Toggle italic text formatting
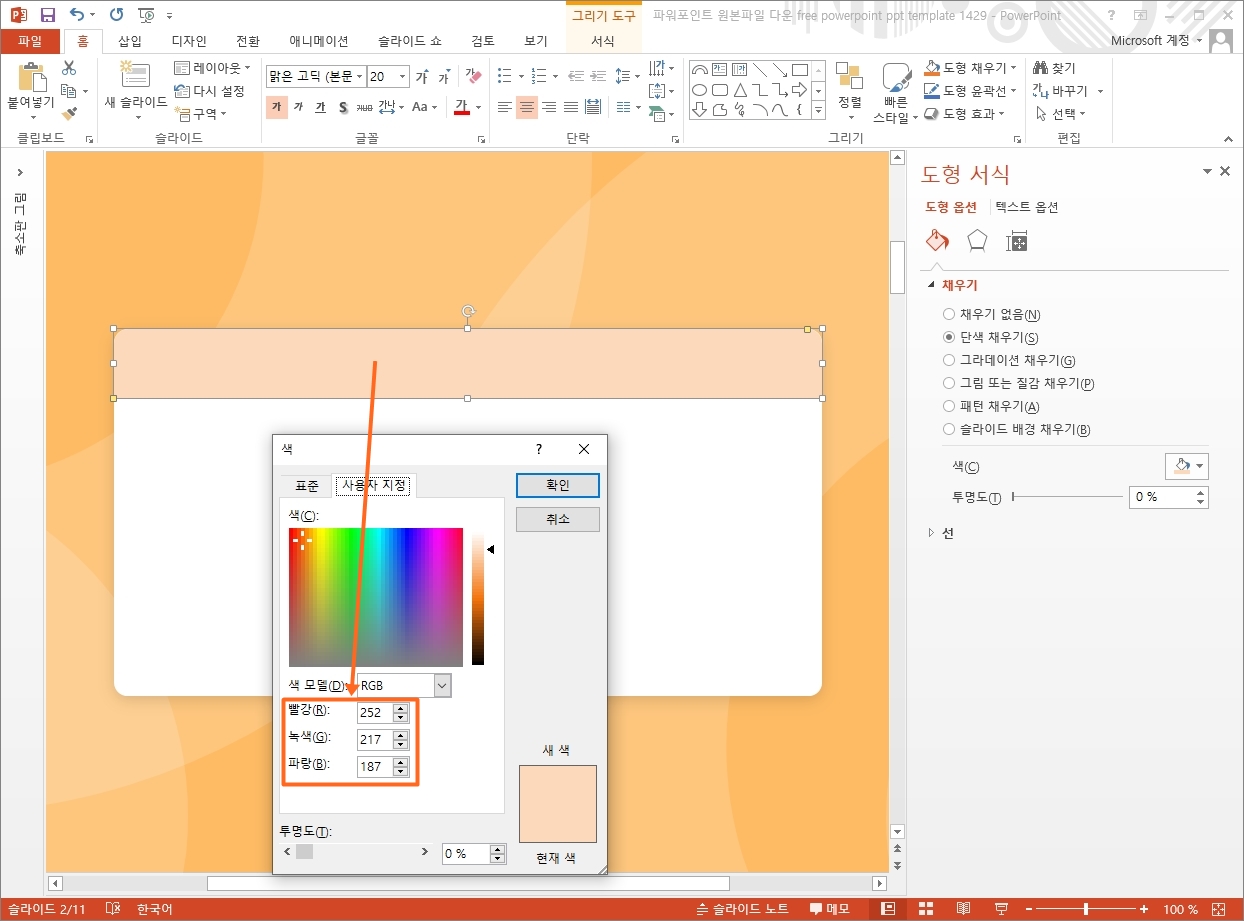 click(x=298, y=107)
